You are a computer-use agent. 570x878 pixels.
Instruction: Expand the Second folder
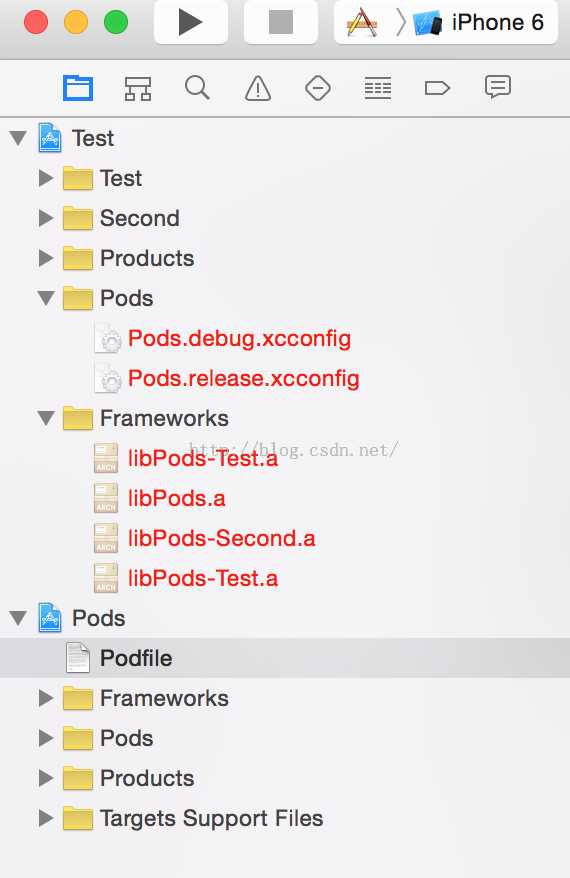46,218
